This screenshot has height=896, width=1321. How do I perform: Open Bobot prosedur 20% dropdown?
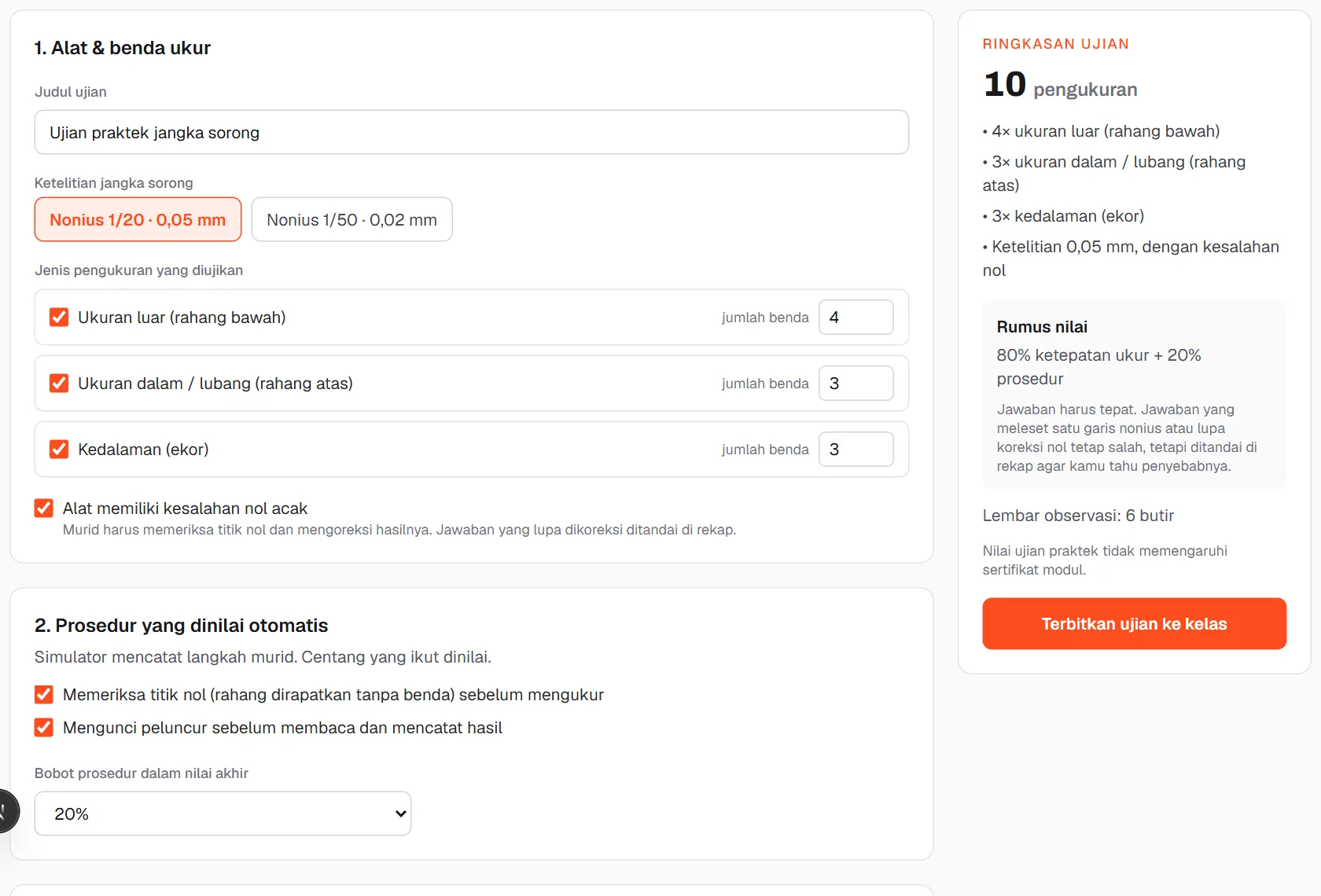[x=223, y=813]
